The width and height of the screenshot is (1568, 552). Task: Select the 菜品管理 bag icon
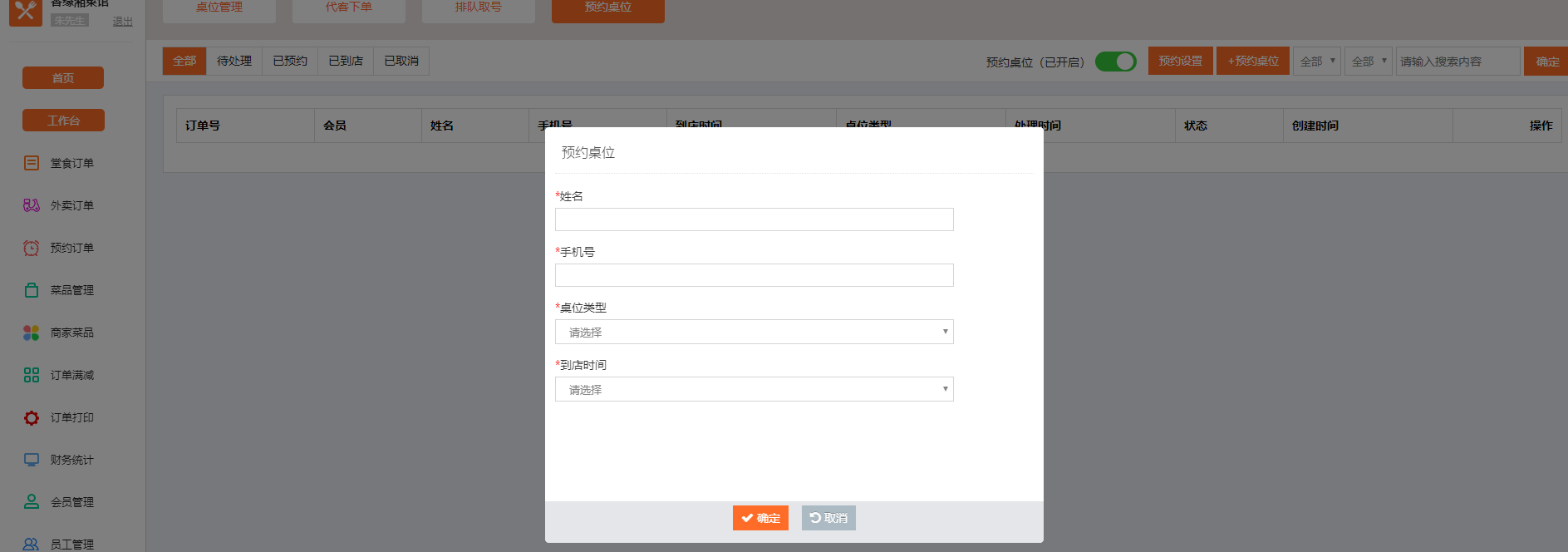32,290
